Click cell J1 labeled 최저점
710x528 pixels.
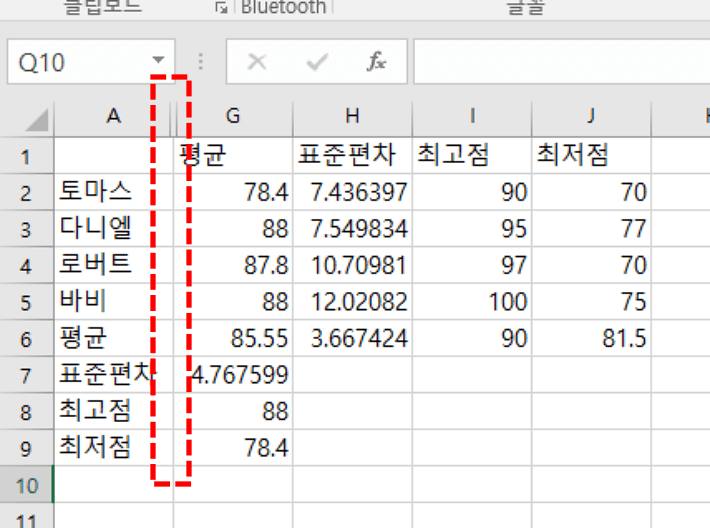click(591, 156)
